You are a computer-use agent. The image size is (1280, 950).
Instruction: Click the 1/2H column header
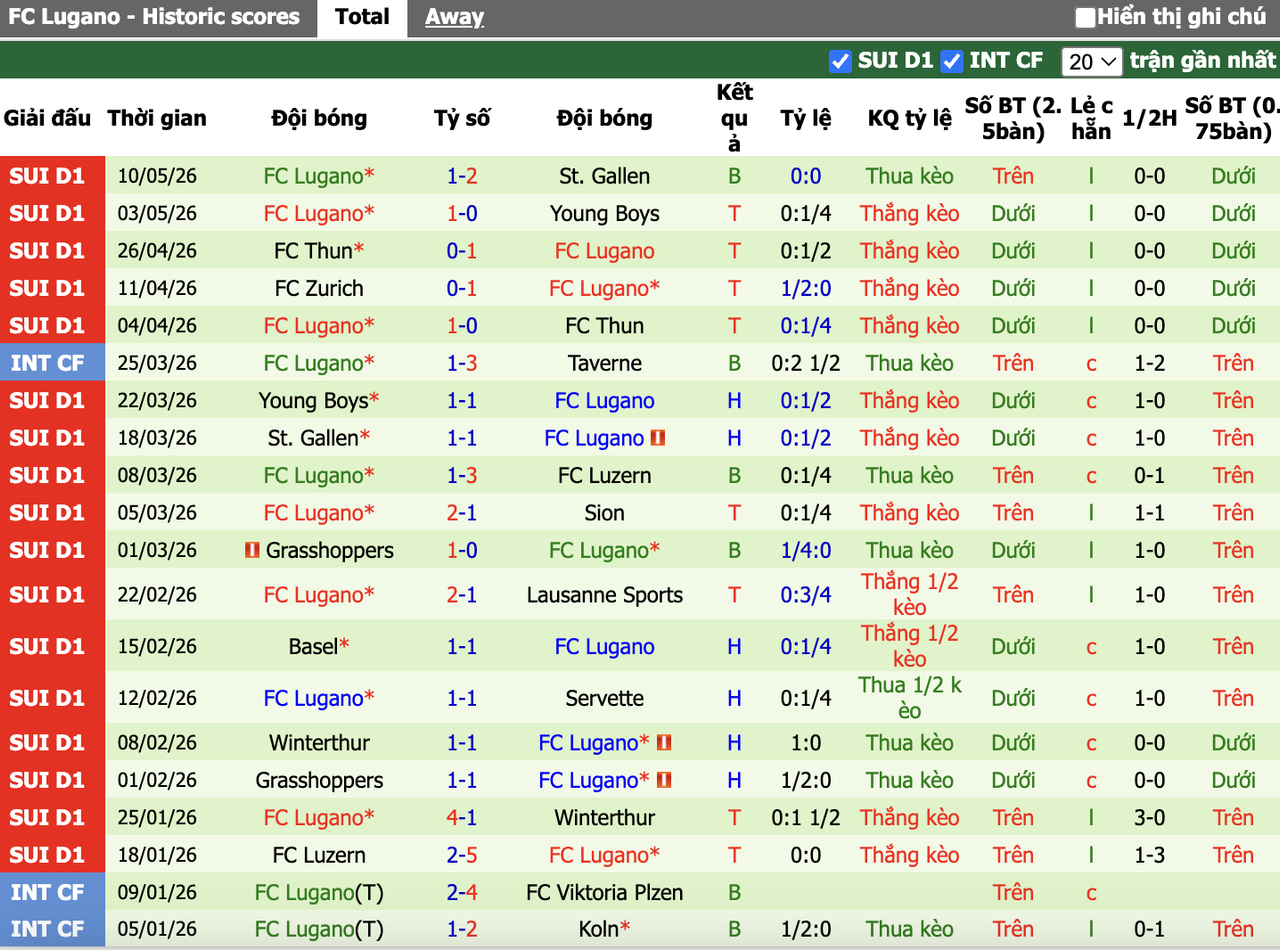1149,118
